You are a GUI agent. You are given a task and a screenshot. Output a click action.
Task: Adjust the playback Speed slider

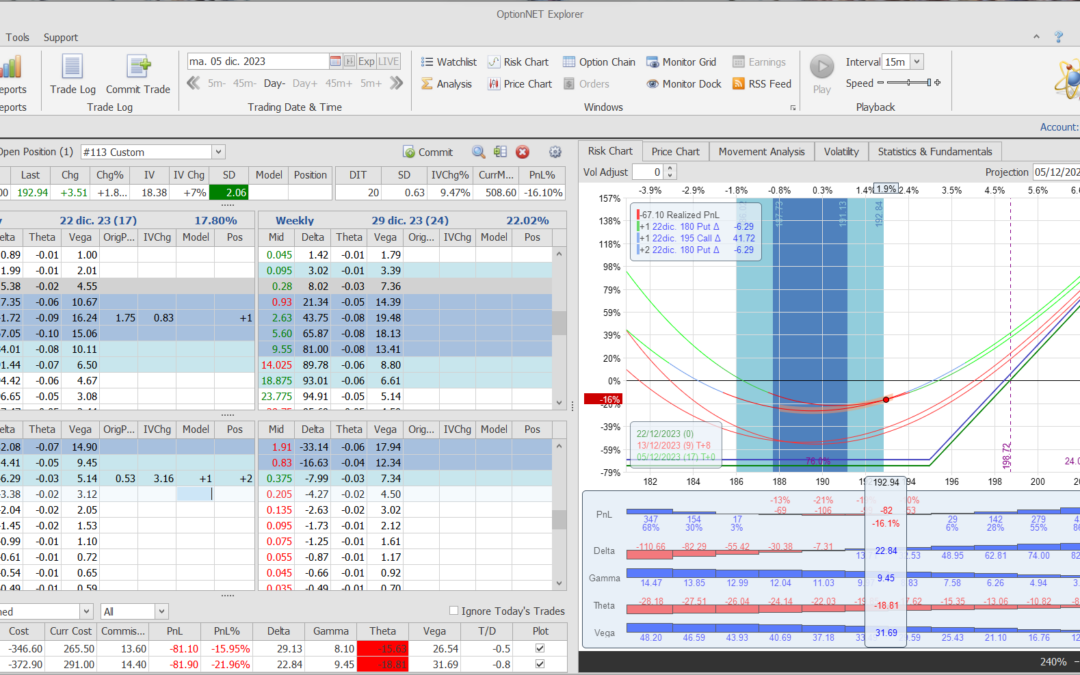click(908, 84)
